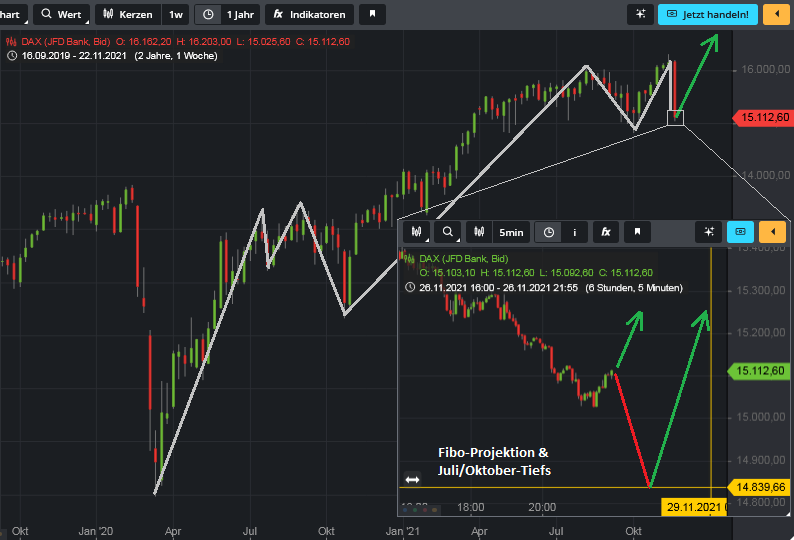Click bookmark icon next to Indikatoren
Screen dimensions: 794x540
point(371,14)
